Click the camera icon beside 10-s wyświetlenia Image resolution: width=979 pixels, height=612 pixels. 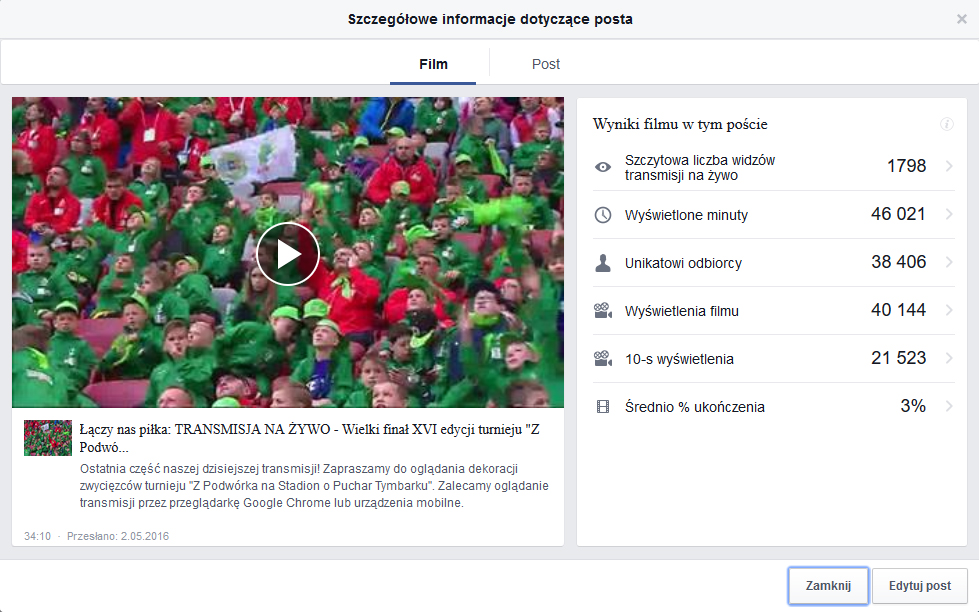tap(603, 359)
